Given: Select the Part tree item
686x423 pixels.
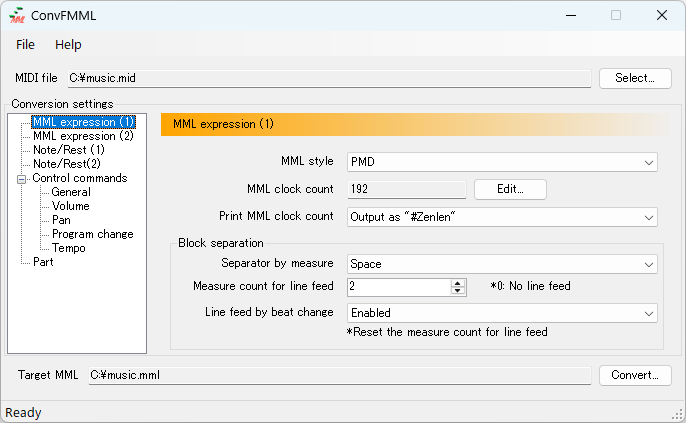Looking at the screenshot, I should click(43, 262).
